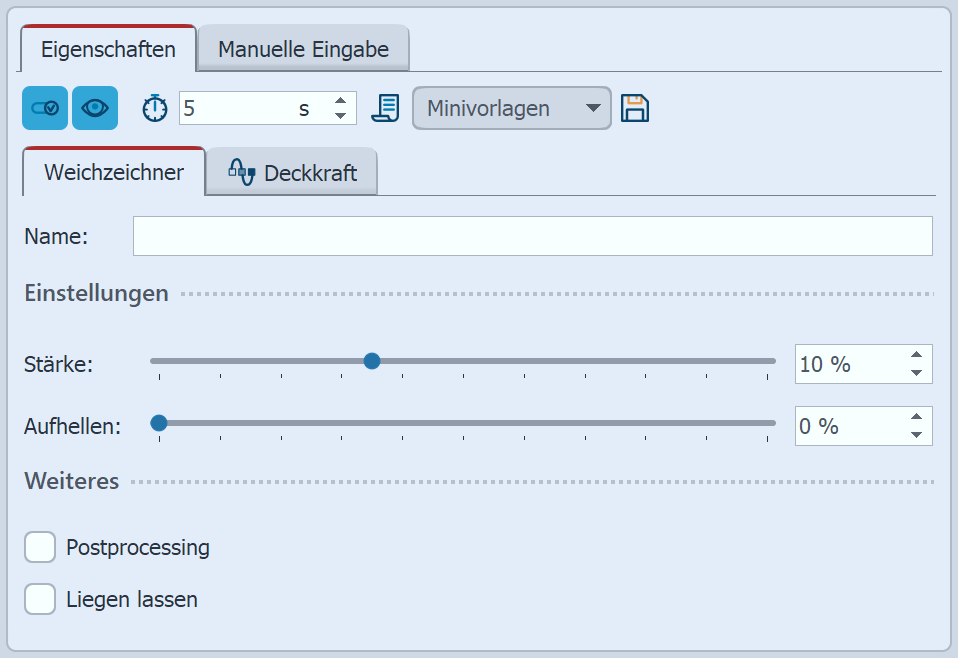Click the script template list icon
Screen dimensions: 958x658
385,108
